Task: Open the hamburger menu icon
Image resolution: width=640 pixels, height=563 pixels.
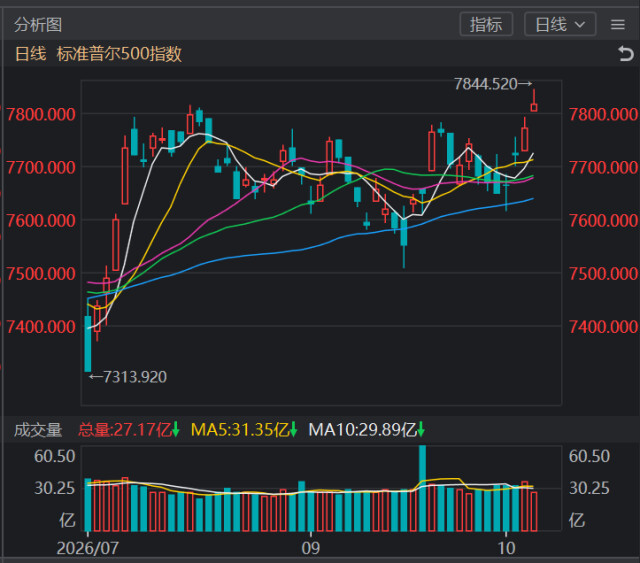Action: click(x=618, y=25)
